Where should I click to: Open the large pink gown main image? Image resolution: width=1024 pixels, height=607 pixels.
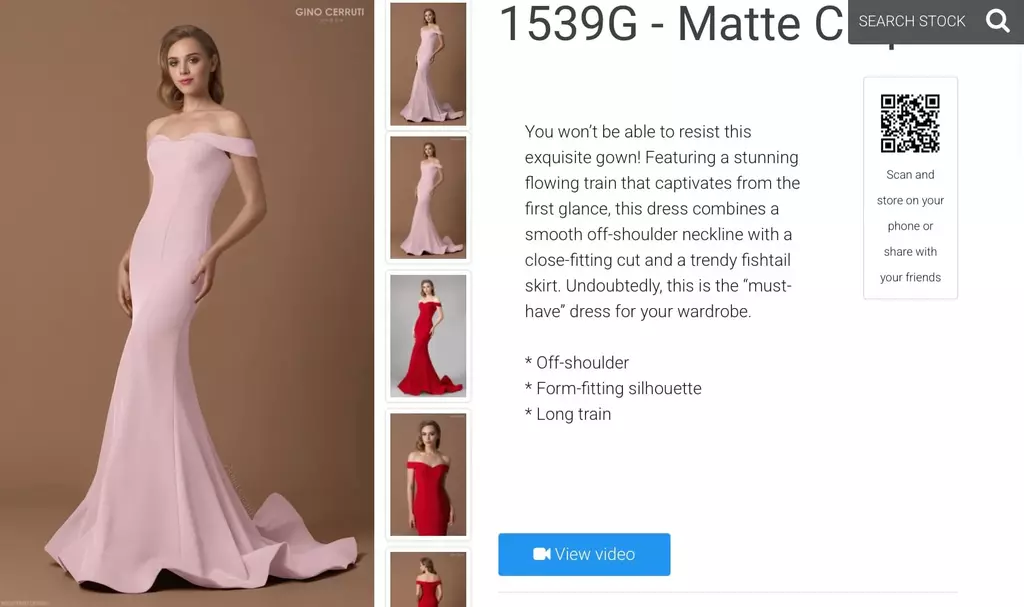(187, 303)
